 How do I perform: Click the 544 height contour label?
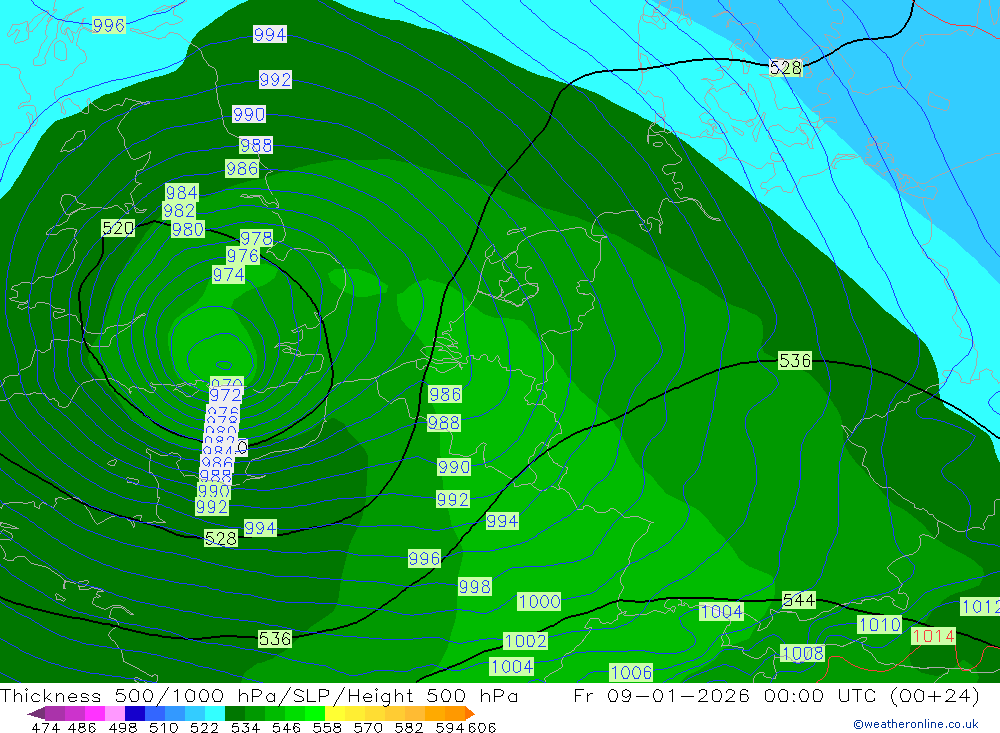[798, 600]
